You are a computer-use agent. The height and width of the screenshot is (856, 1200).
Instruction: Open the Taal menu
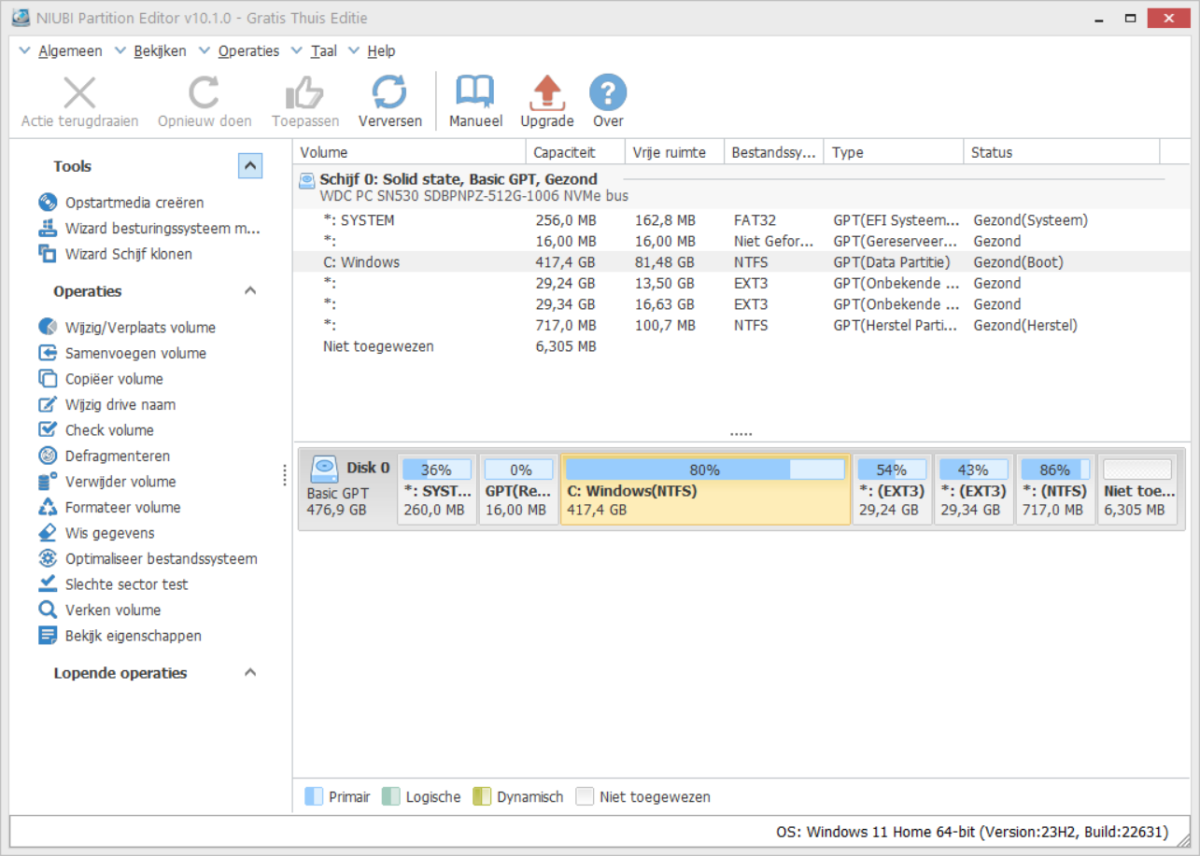click(323, 51)
